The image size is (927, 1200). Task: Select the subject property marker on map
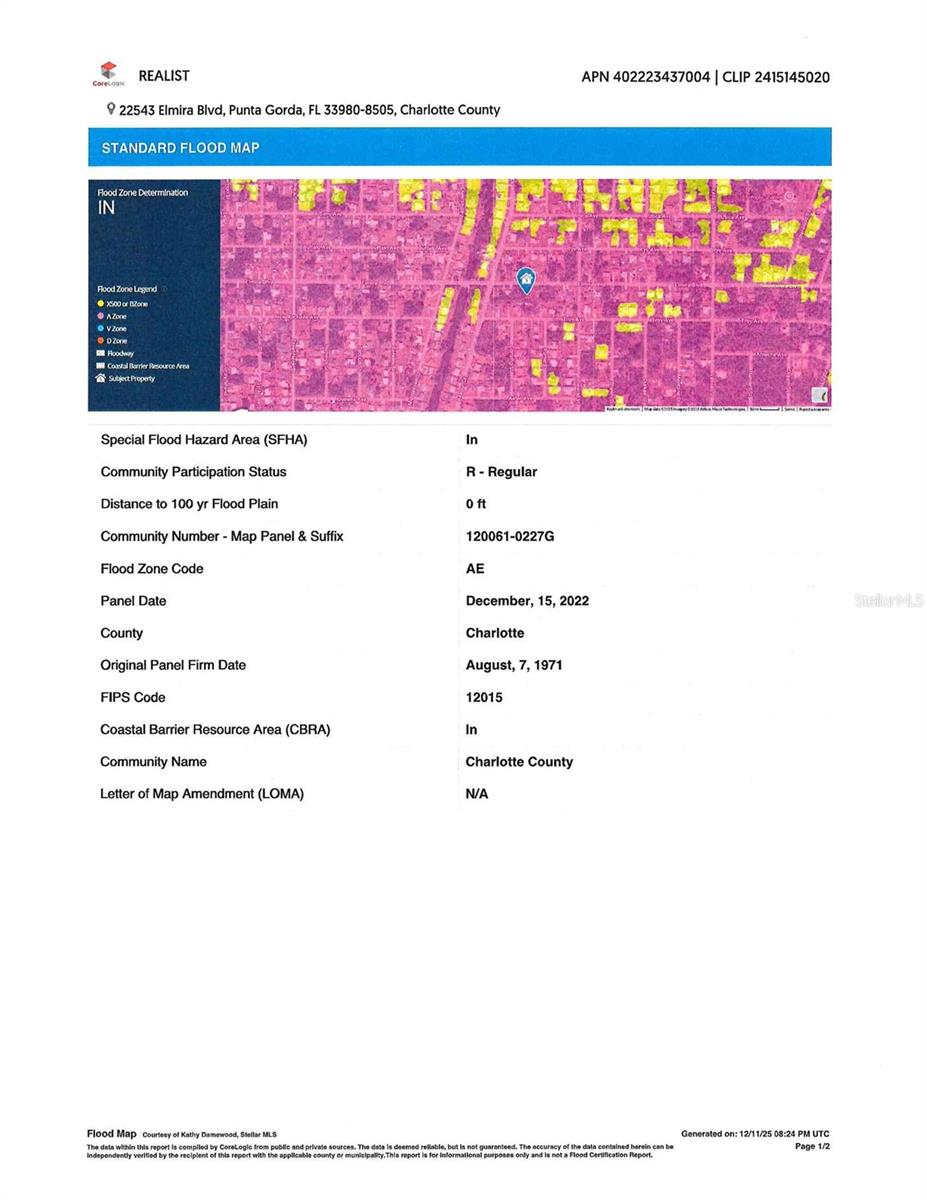(525, 280)
